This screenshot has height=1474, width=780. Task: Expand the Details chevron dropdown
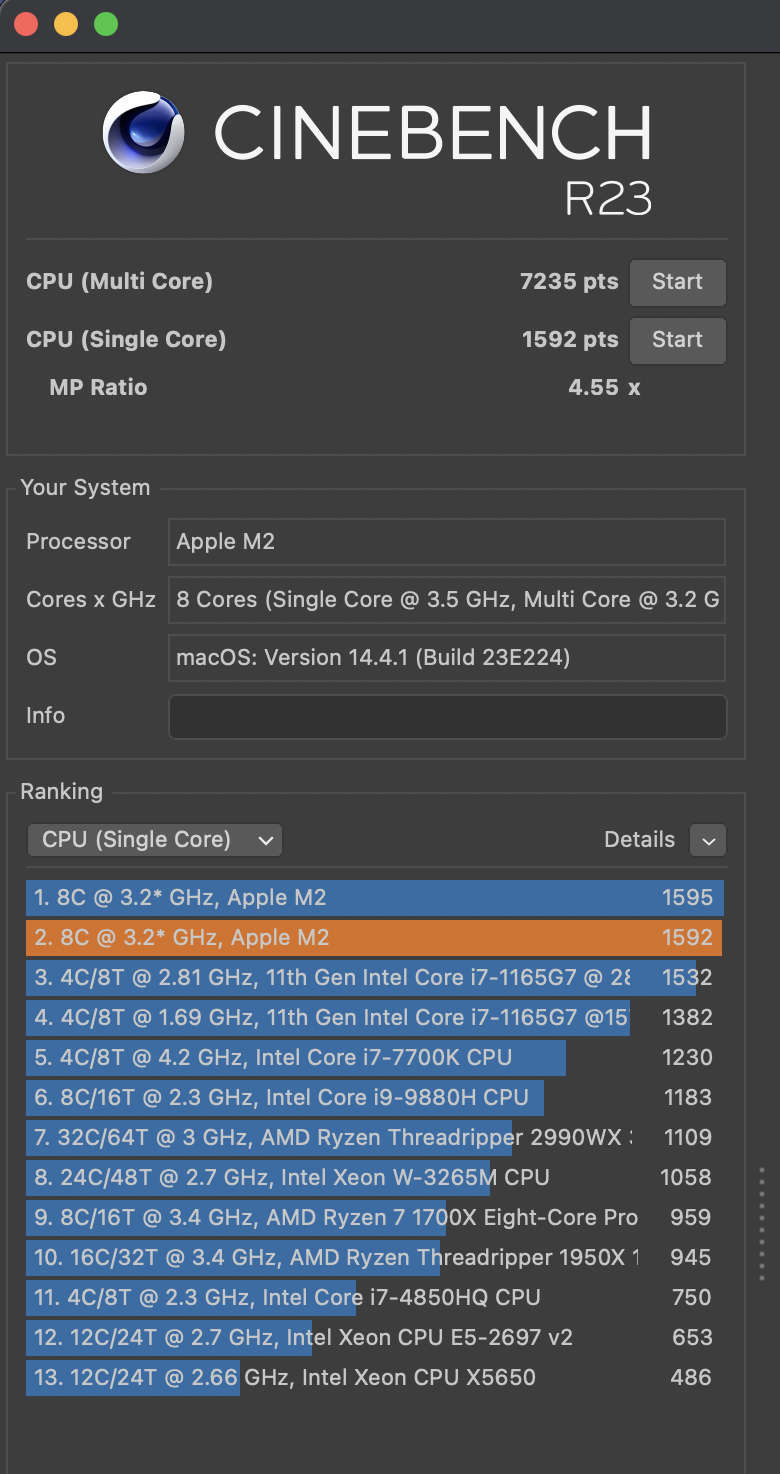coord(708,841)
